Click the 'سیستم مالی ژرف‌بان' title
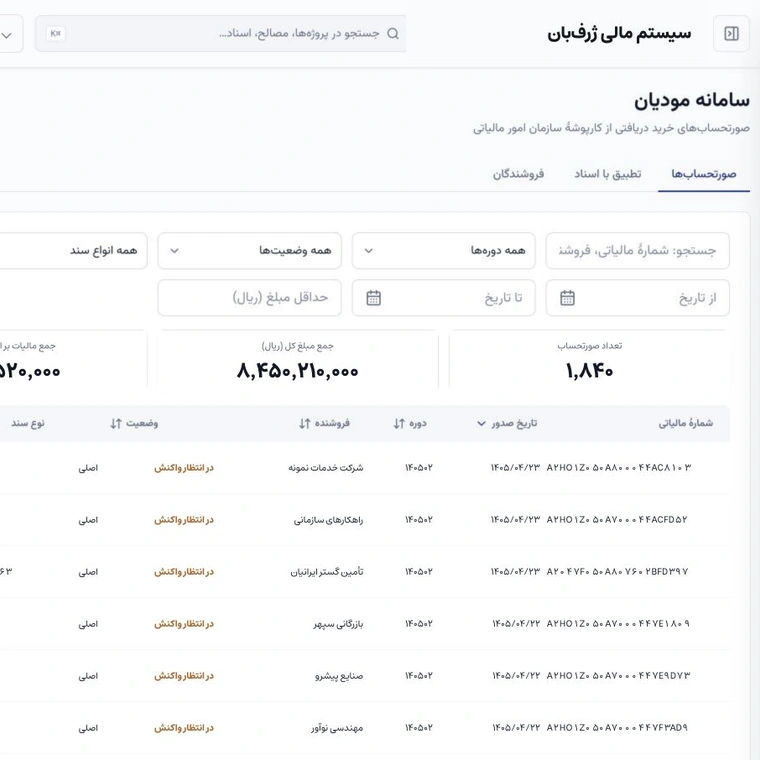 (619, 33)
